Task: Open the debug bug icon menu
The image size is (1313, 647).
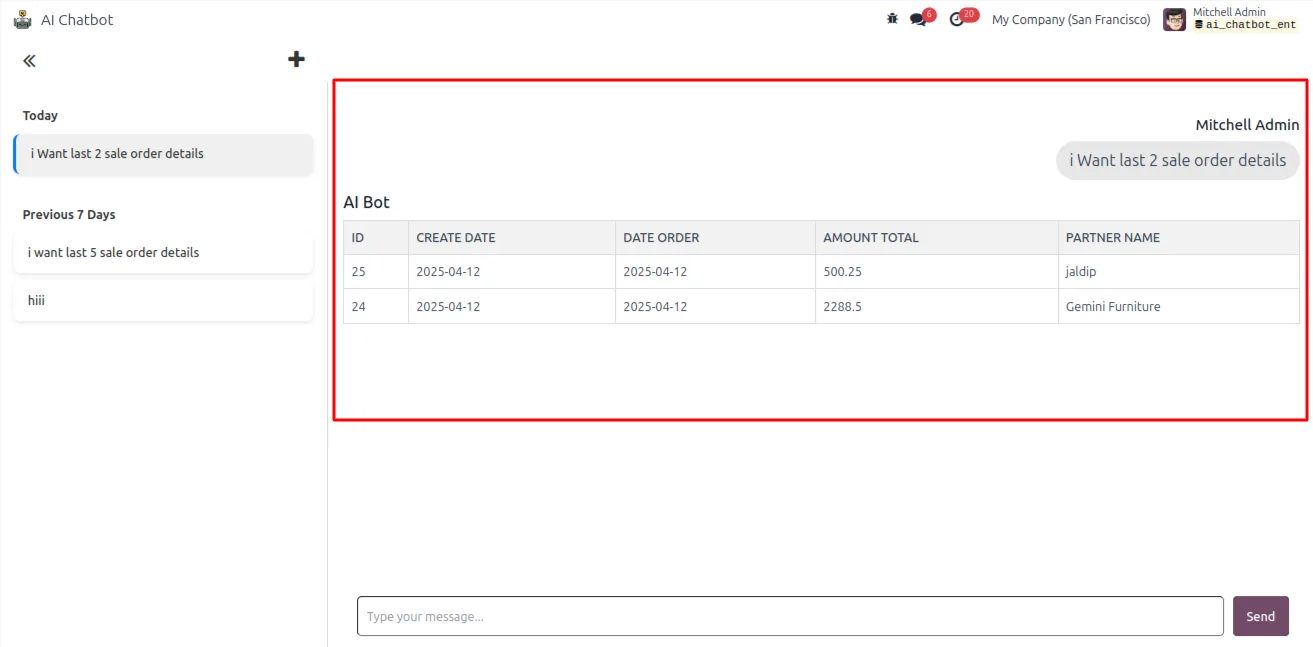Action: click(892, 19)
